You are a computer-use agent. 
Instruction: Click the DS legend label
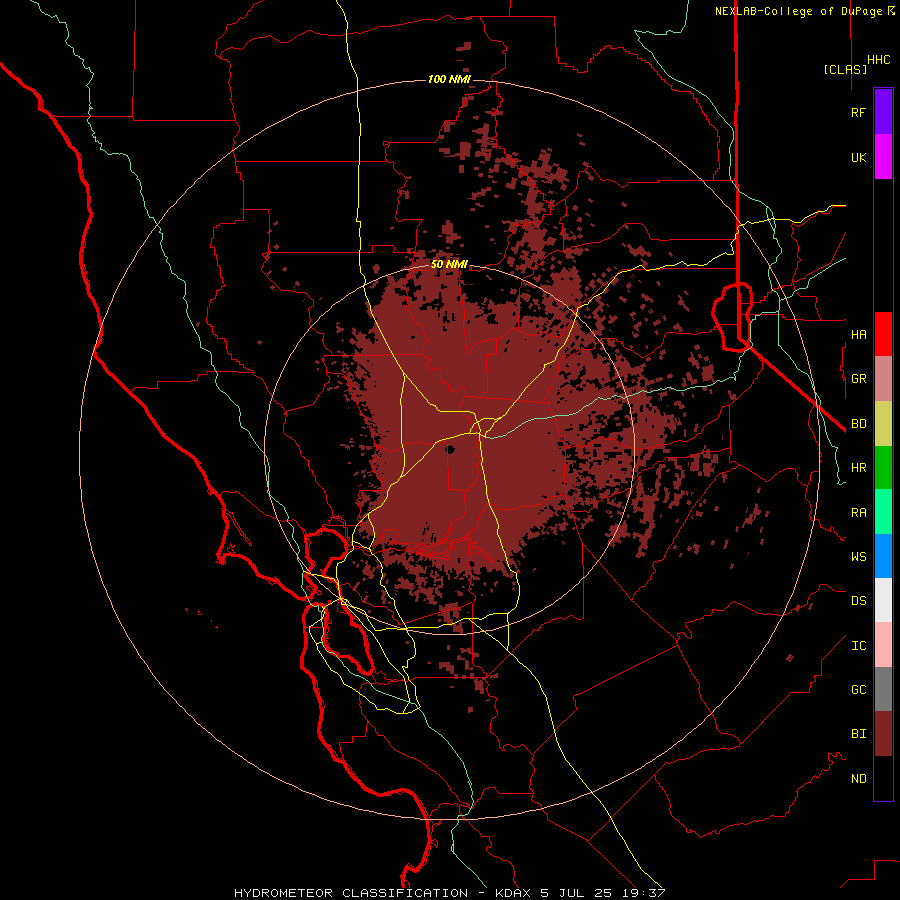[858, 600]
